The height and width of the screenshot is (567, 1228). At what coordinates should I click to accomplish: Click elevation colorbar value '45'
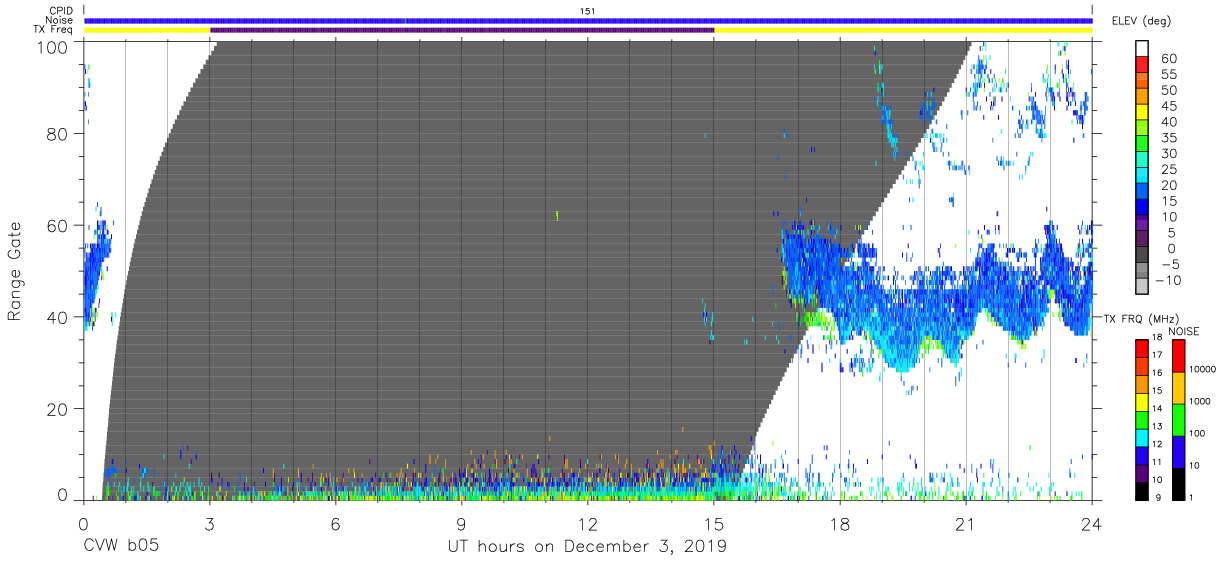coord(1169,106)
